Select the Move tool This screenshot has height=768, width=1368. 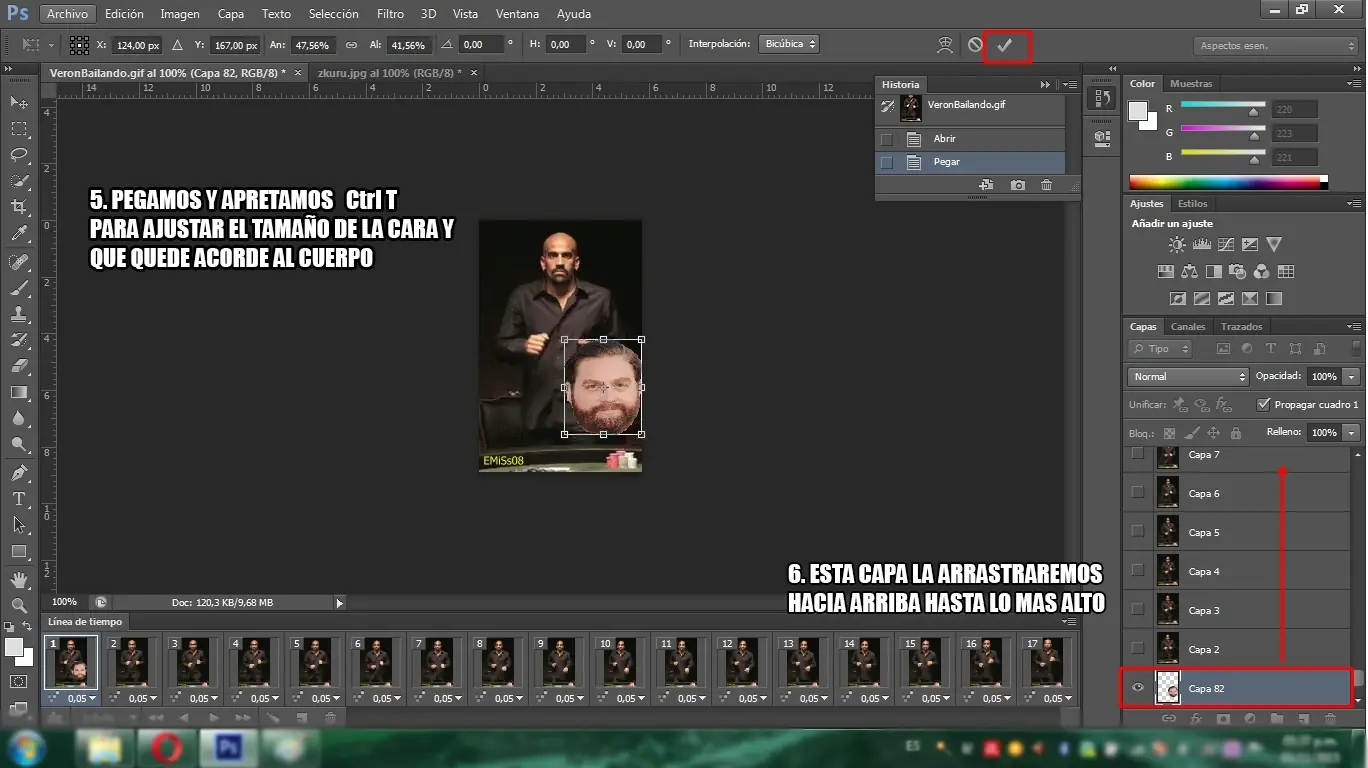click(19, 102)
